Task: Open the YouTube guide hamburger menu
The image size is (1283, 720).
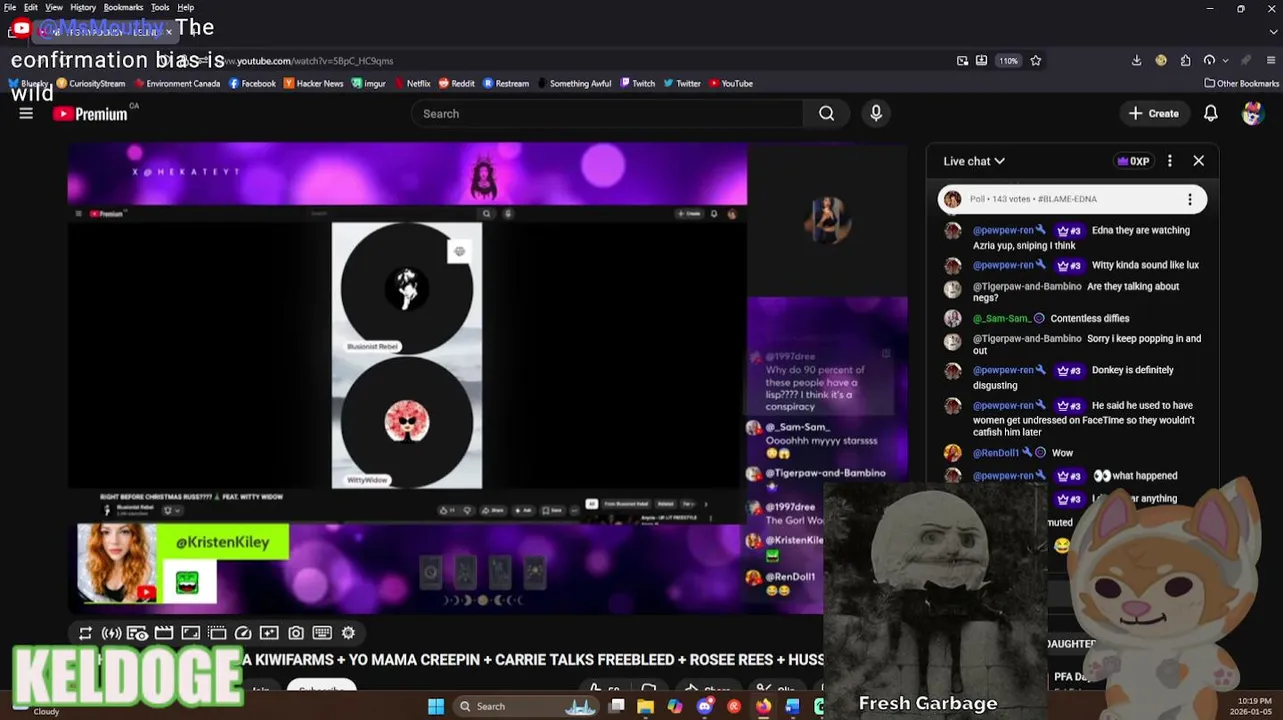Action: pos(26,114)
